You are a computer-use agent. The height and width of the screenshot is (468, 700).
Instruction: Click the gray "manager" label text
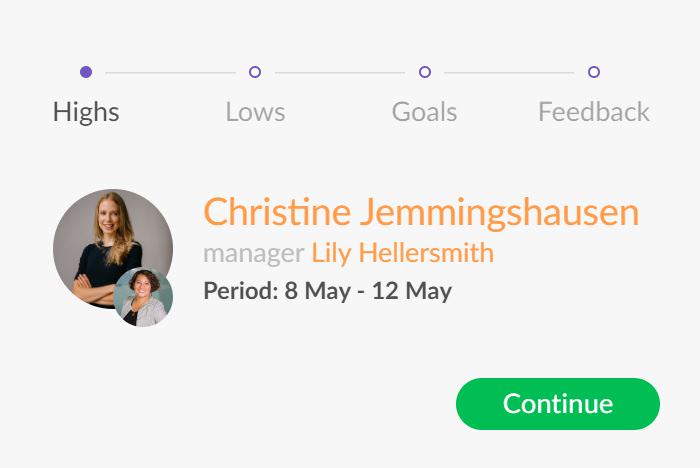[254, 254]
